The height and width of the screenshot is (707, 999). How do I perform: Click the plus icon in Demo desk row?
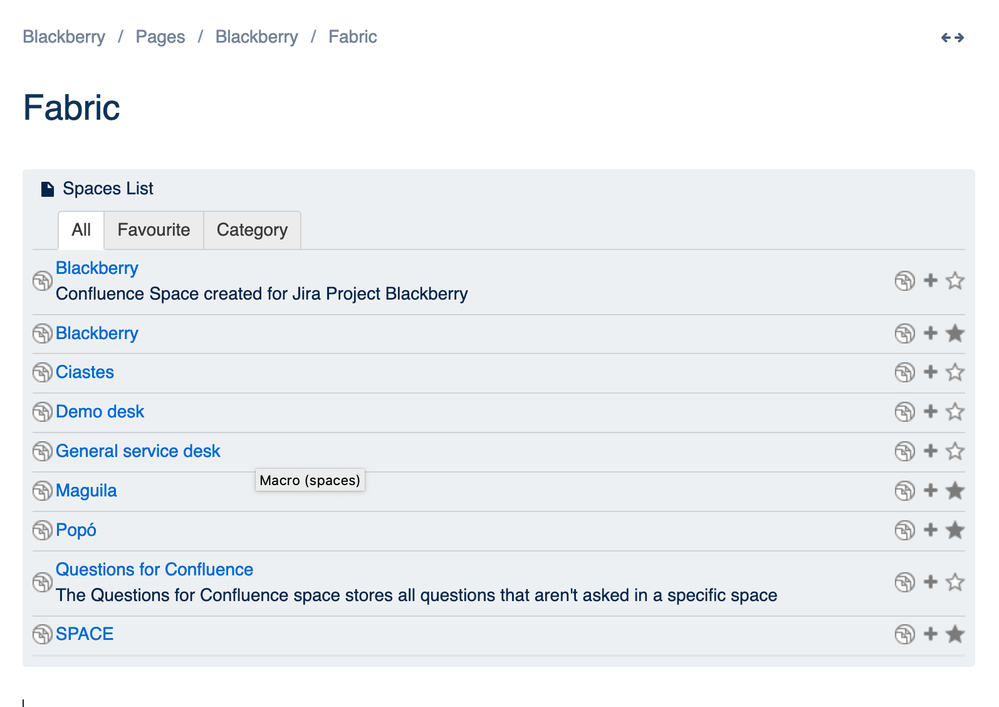click(930, 412)
